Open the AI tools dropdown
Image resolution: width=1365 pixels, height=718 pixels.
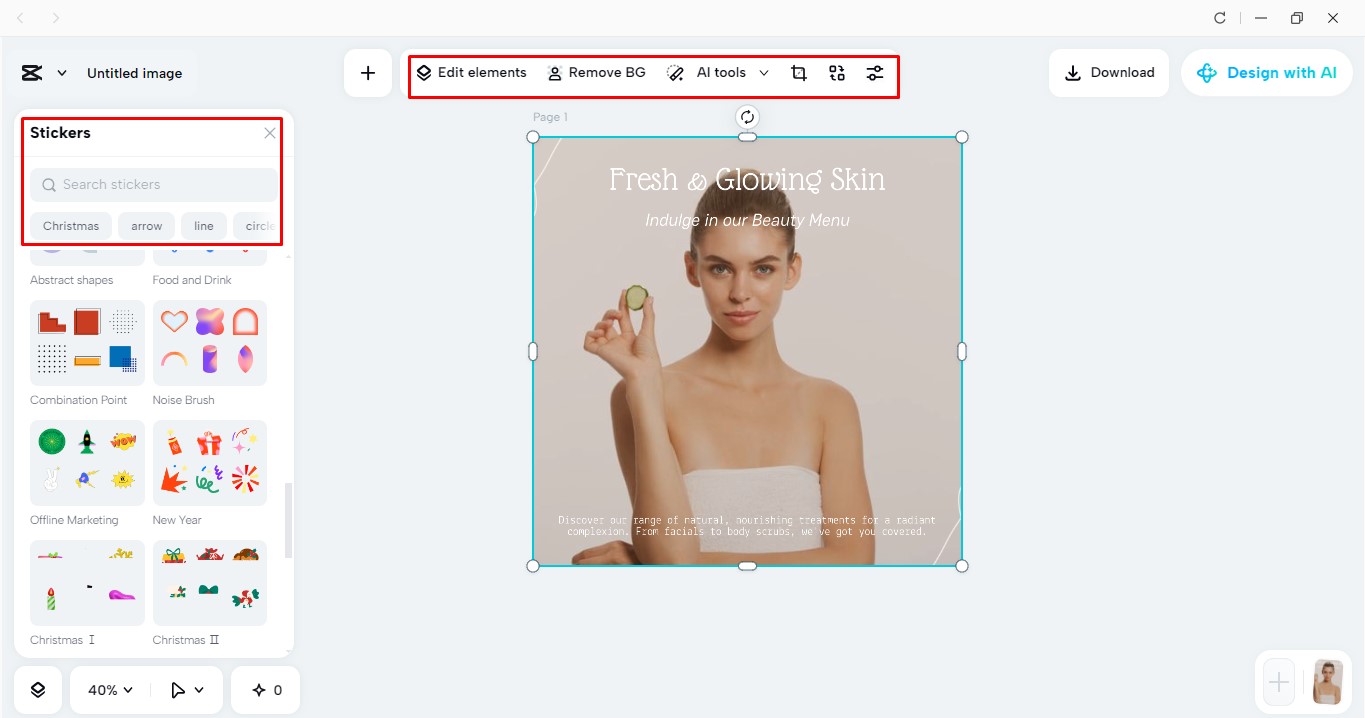[718, 72]
